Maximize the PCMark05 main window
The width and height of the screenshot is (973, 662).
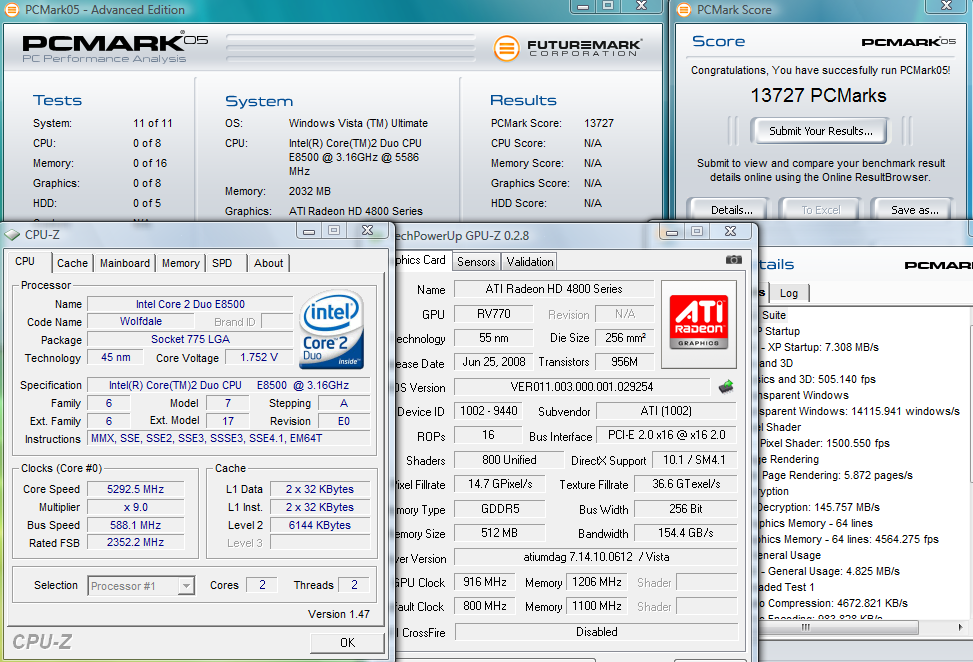(608, 6)
